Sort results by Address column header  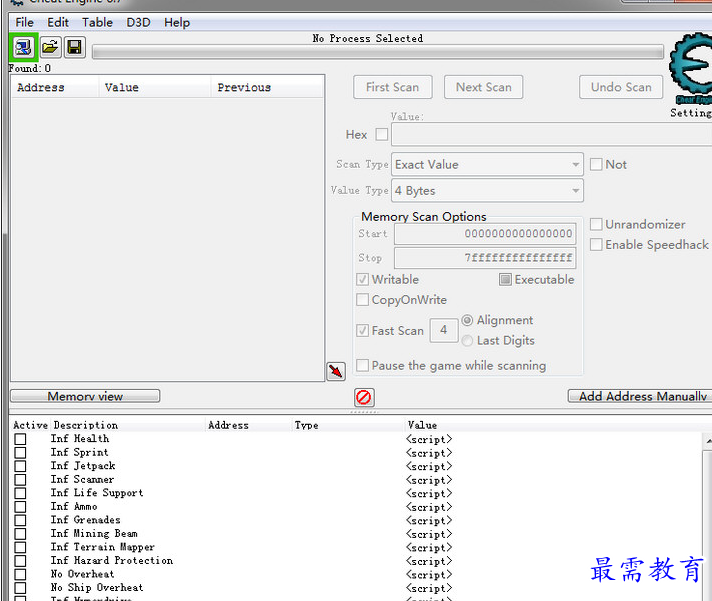[x=54, y=87]
